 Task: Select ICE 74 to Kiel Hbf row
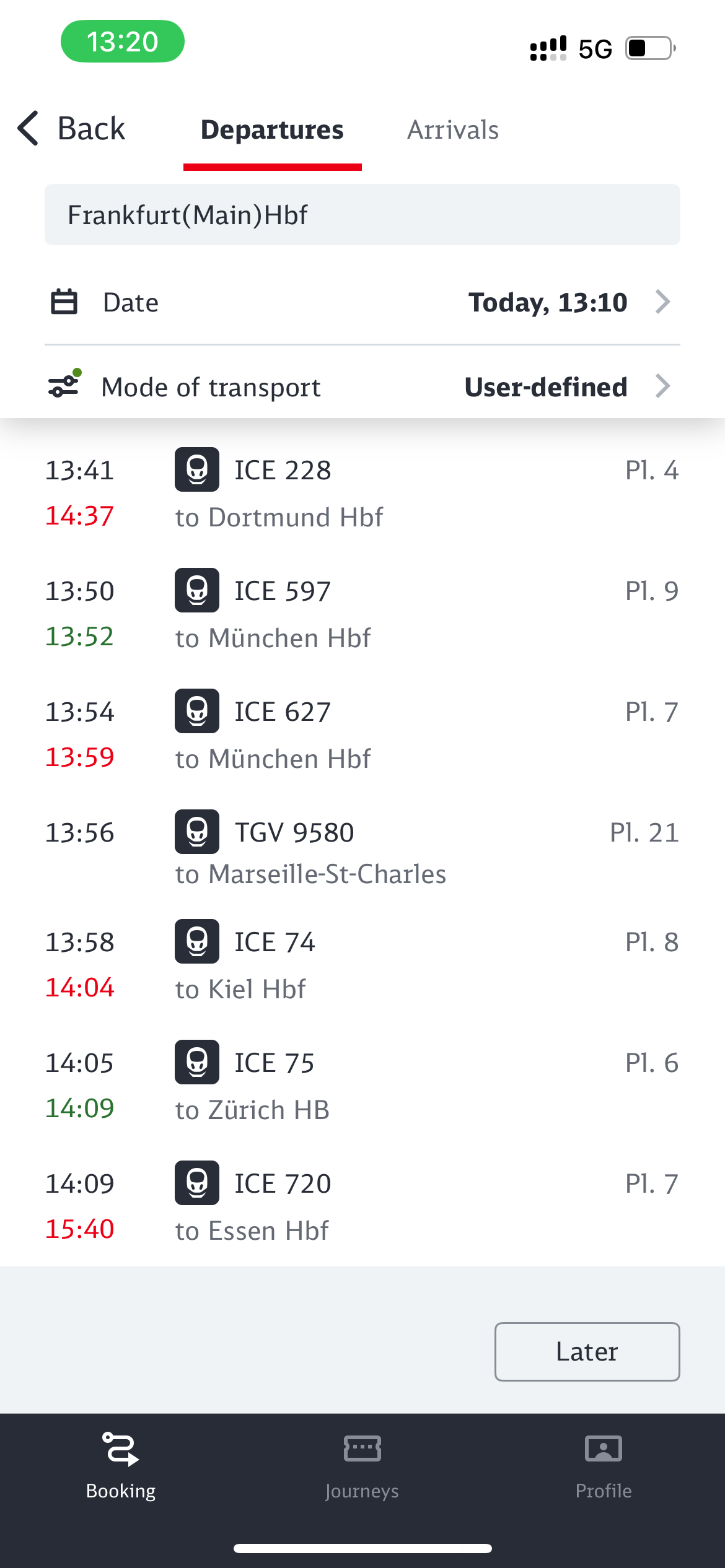coord(362,965)
